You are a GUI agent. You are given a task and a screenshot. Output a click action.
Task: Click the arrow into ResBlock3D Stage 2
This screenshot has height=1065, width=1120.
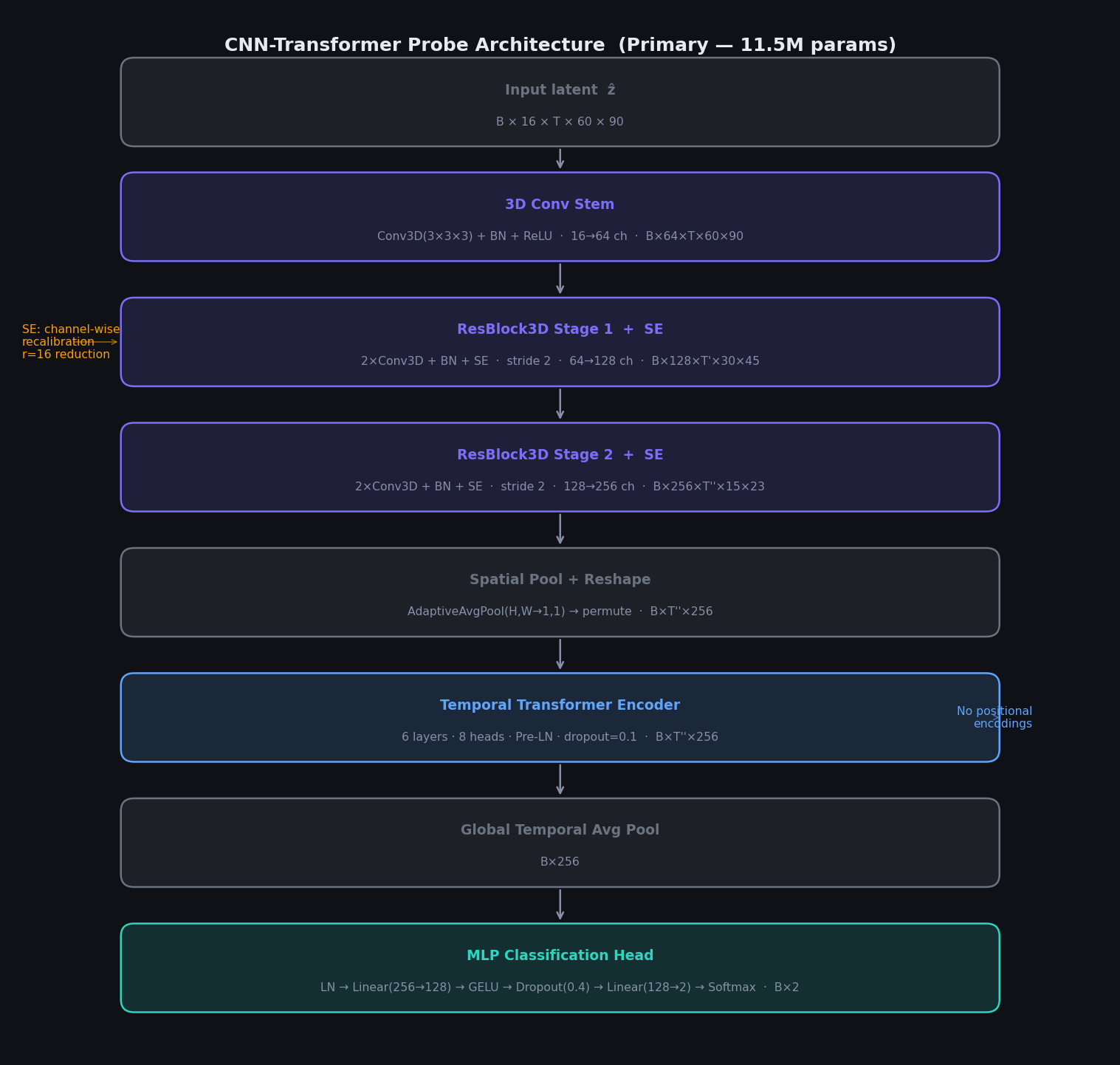click(x=560, y=404)
